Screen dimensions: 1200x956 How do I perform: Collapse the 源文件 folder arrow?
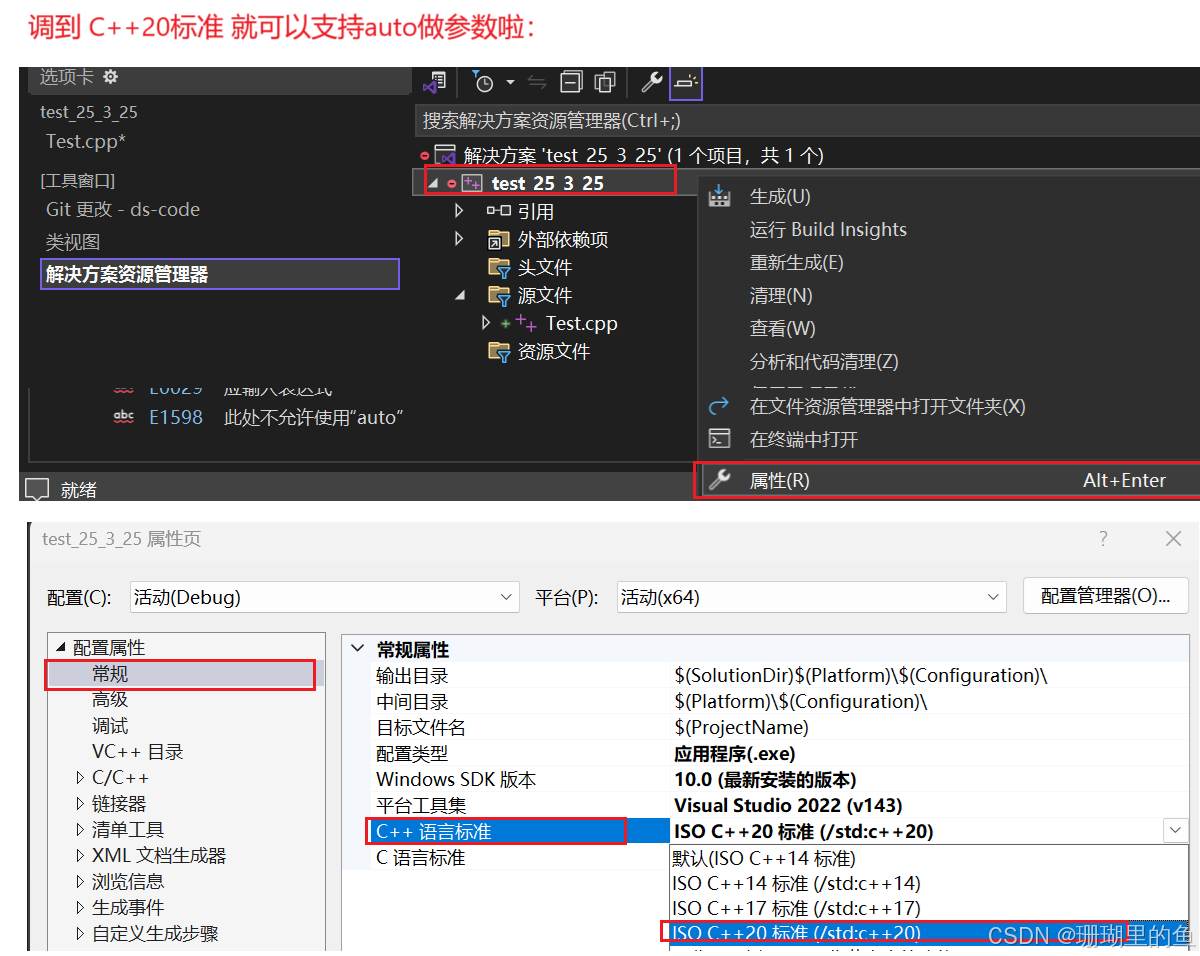(460, 295)
